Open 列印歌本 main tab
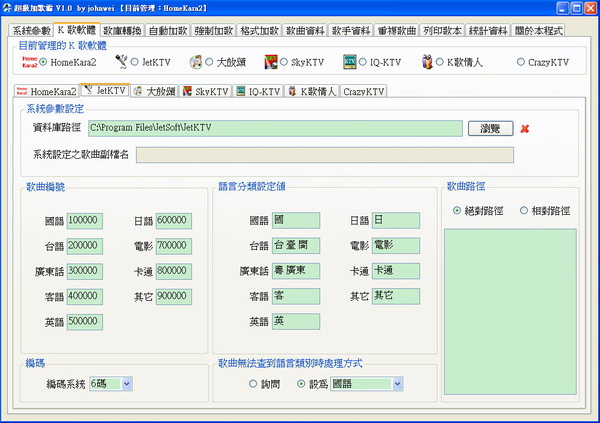 click(x=442, y=31)
